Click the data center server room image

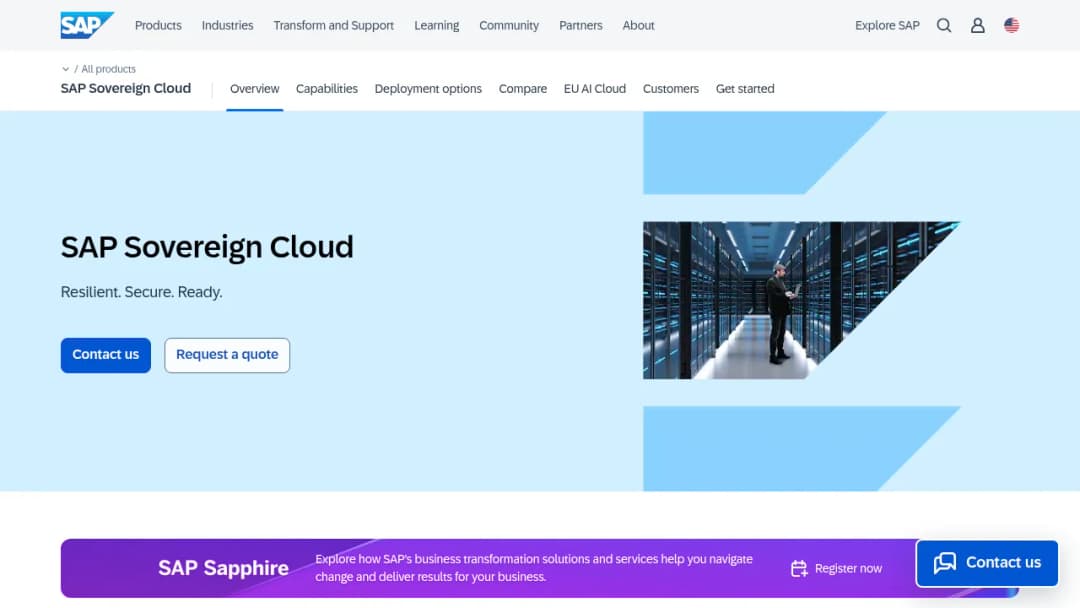[x=780, y=300]
